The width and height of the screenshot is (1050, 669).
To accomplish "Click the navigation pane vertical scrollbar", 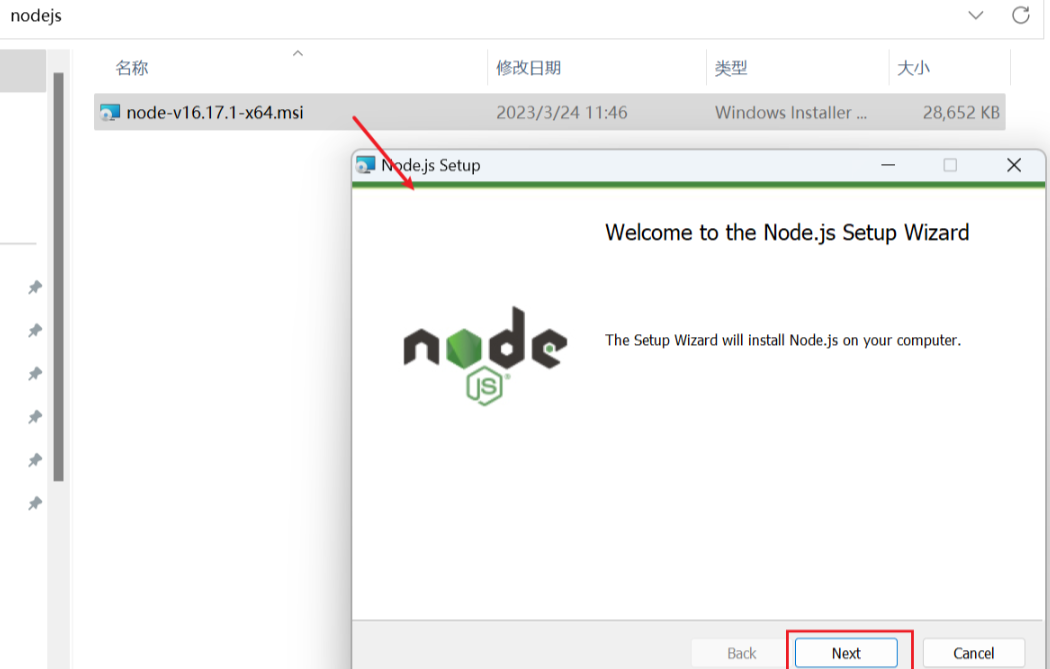I will [58, 277].
